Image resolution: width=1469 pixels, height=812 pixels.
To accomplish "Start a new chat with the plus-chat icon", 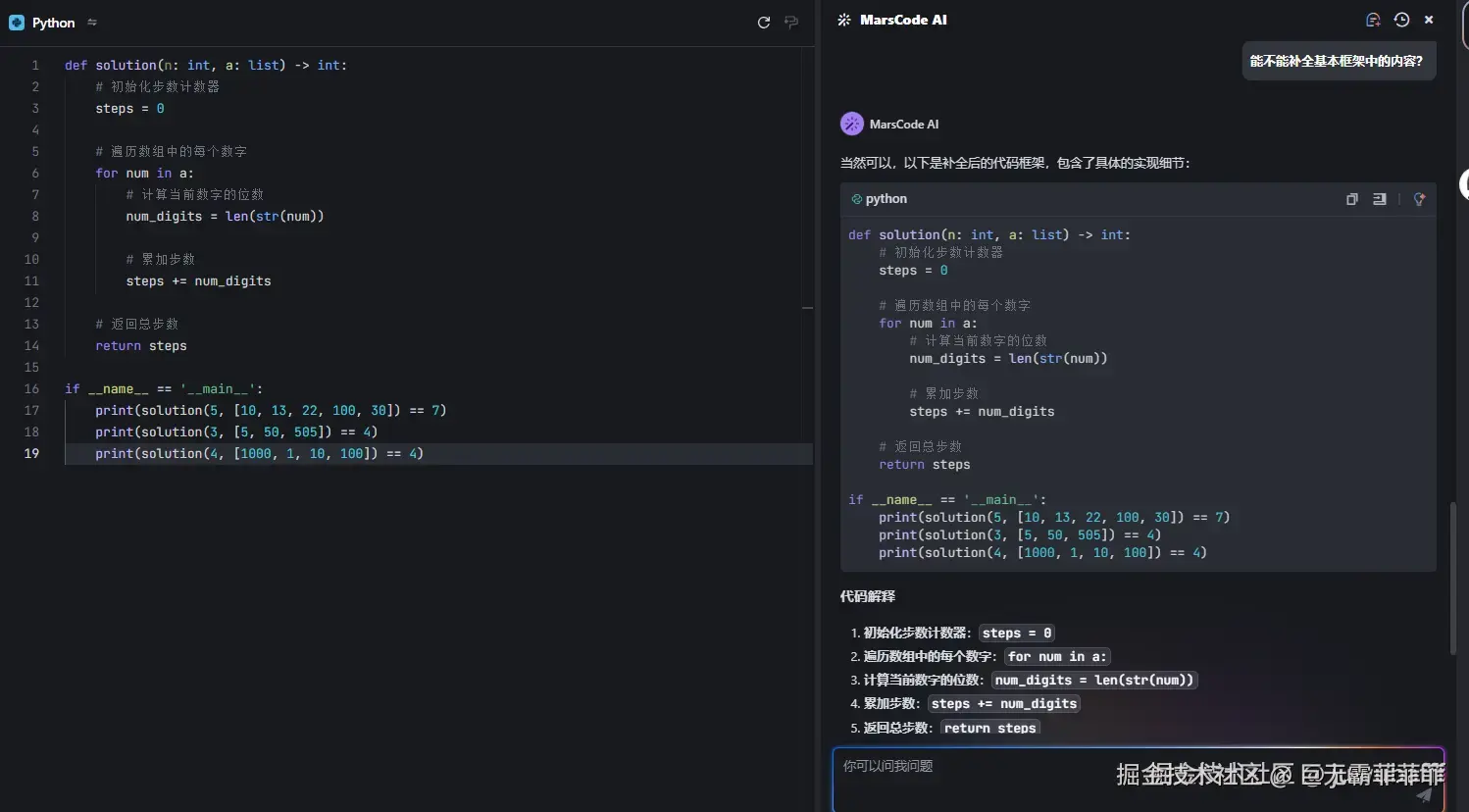I will click(x=1373, y=20).
